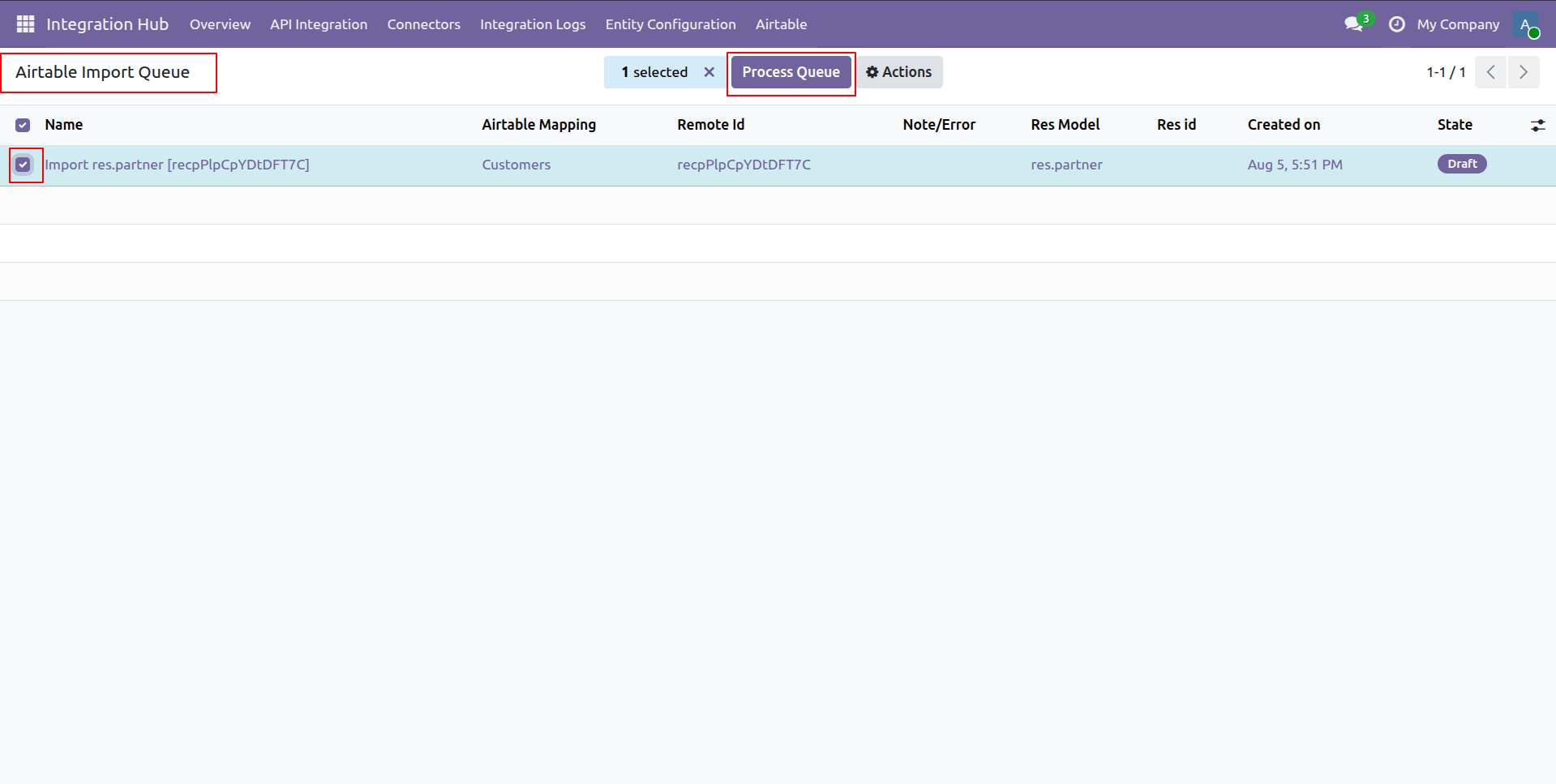Open the Customers mapping link
The height and width of the screenshot is (784, 1556).
point(516,165)
